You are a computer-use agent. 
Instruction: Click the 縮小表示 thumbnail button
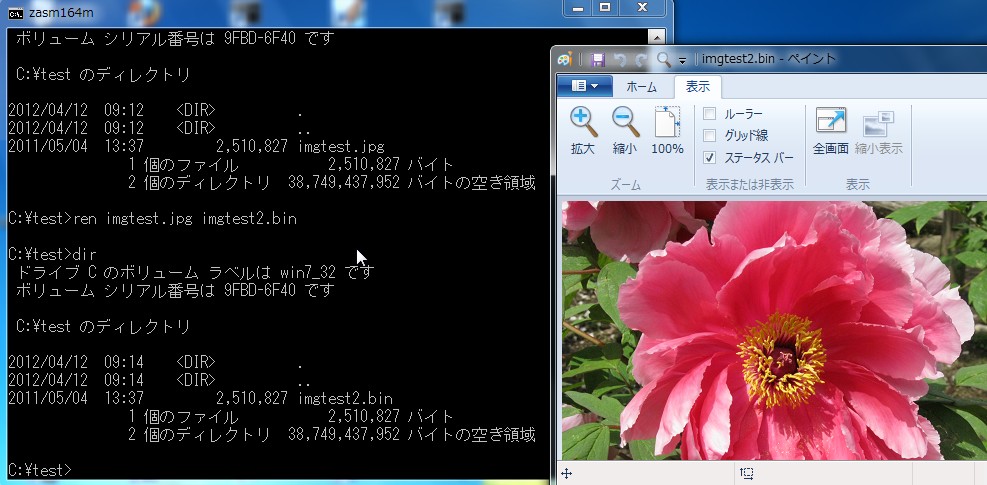[x=879, y=131]
